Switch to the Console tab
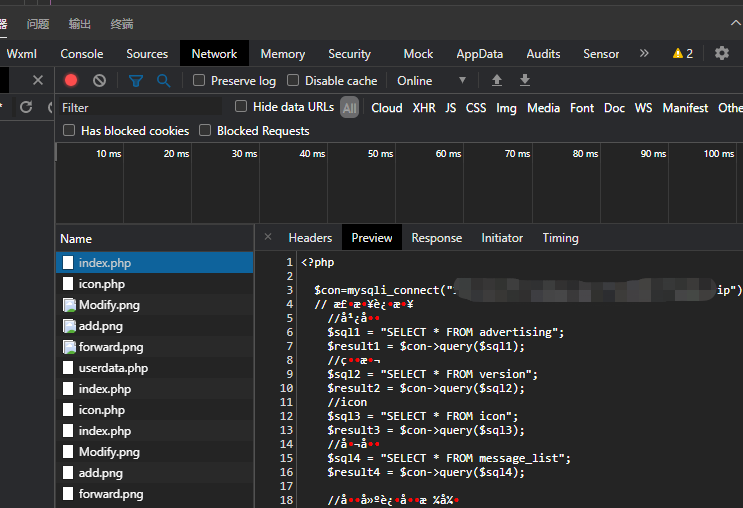Screen dimensions: 743x508 (82, 54)
